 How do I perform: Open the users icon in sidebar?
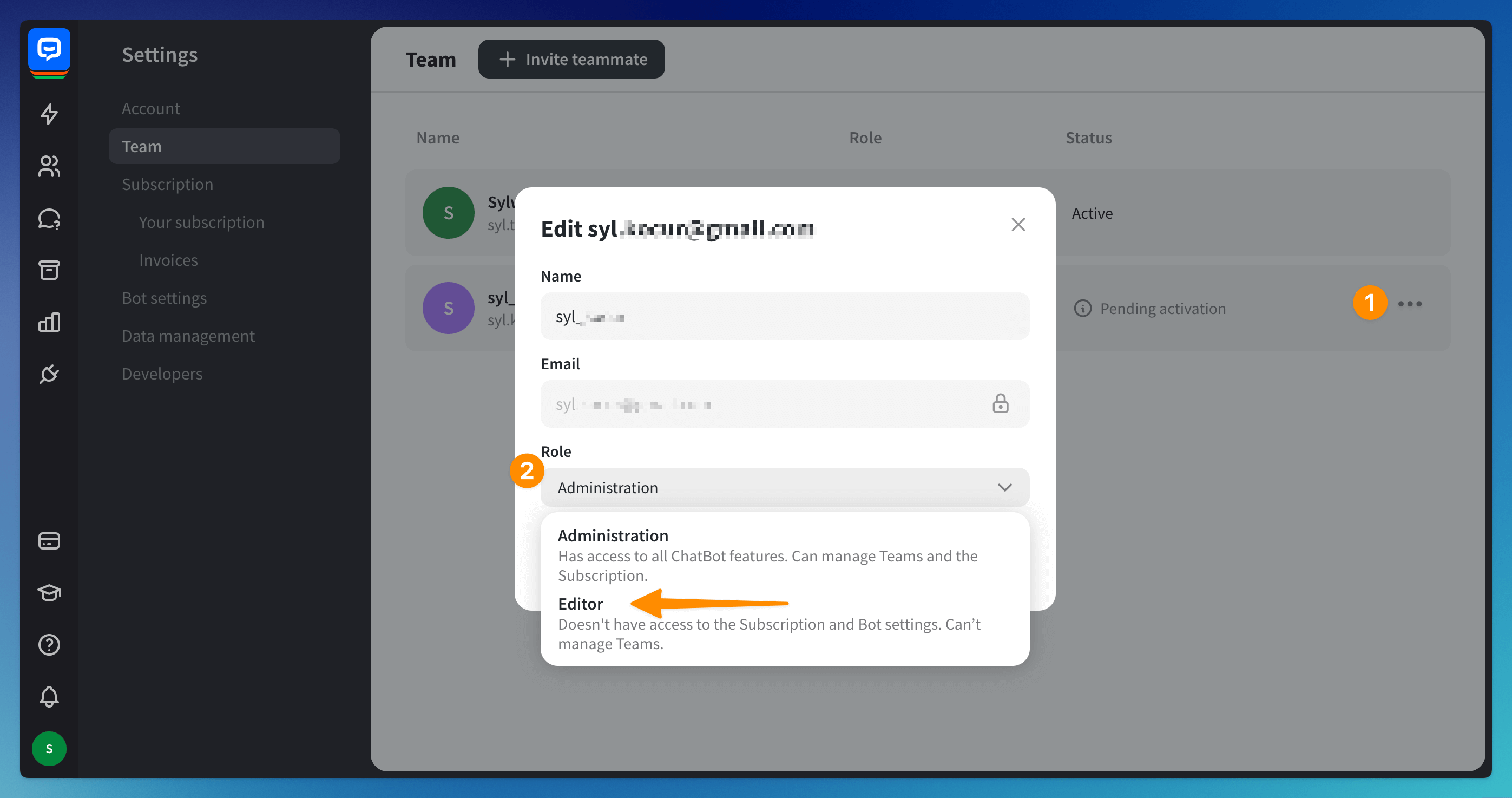pos(49,166)
